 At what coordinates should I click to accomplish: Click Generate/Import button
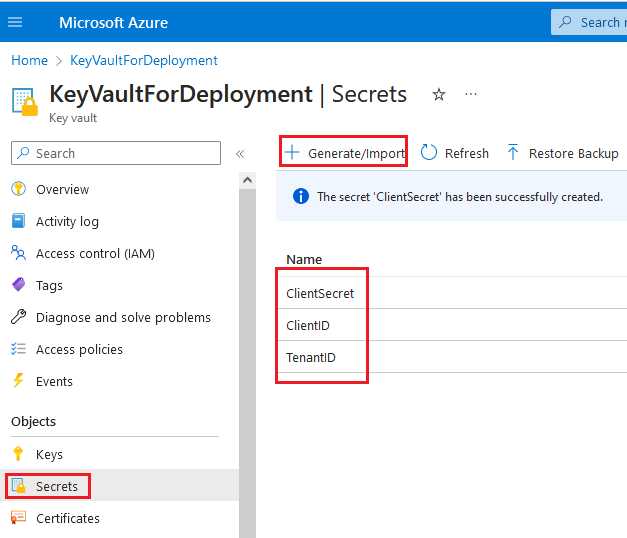pos(344,153)
